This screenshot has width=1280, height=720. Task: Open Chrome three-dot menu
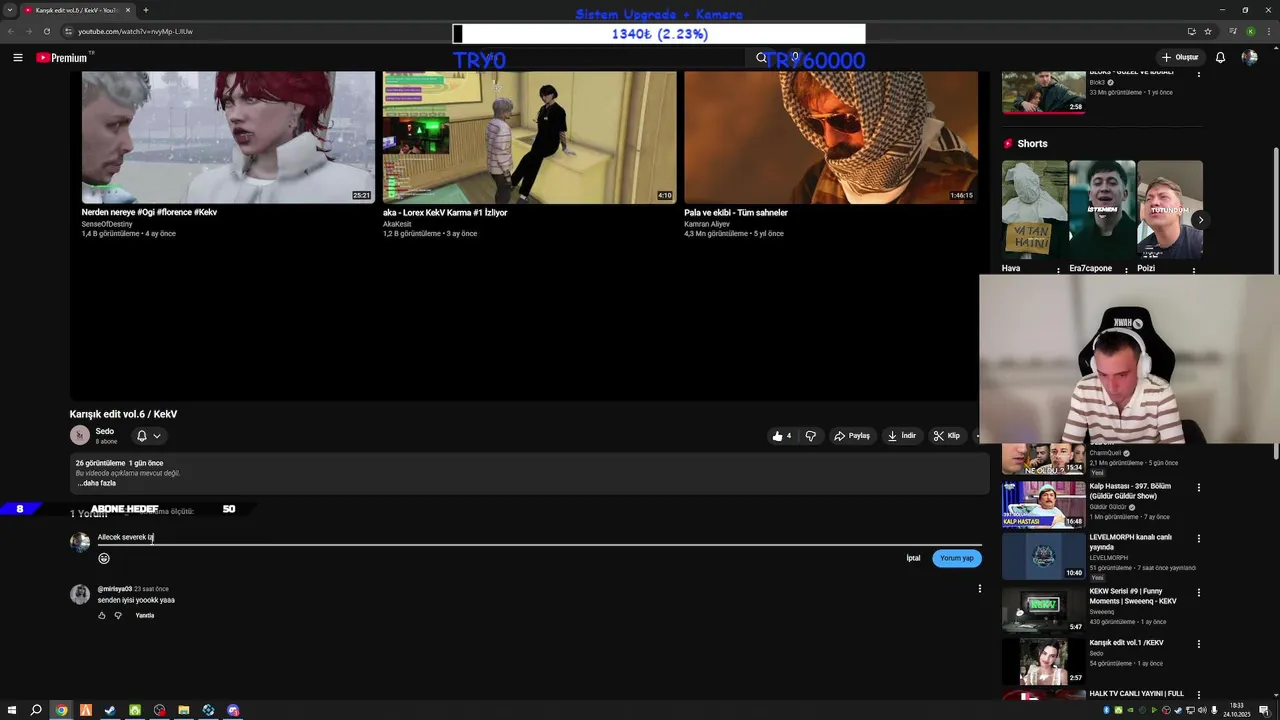tap(1268, 31)
